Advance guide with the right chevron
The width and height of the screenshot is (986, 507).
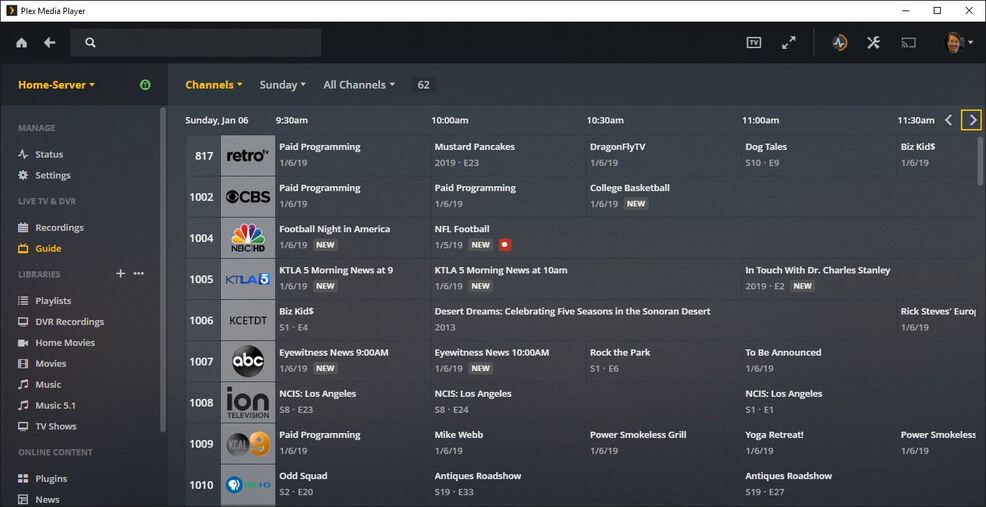point(972,120)
